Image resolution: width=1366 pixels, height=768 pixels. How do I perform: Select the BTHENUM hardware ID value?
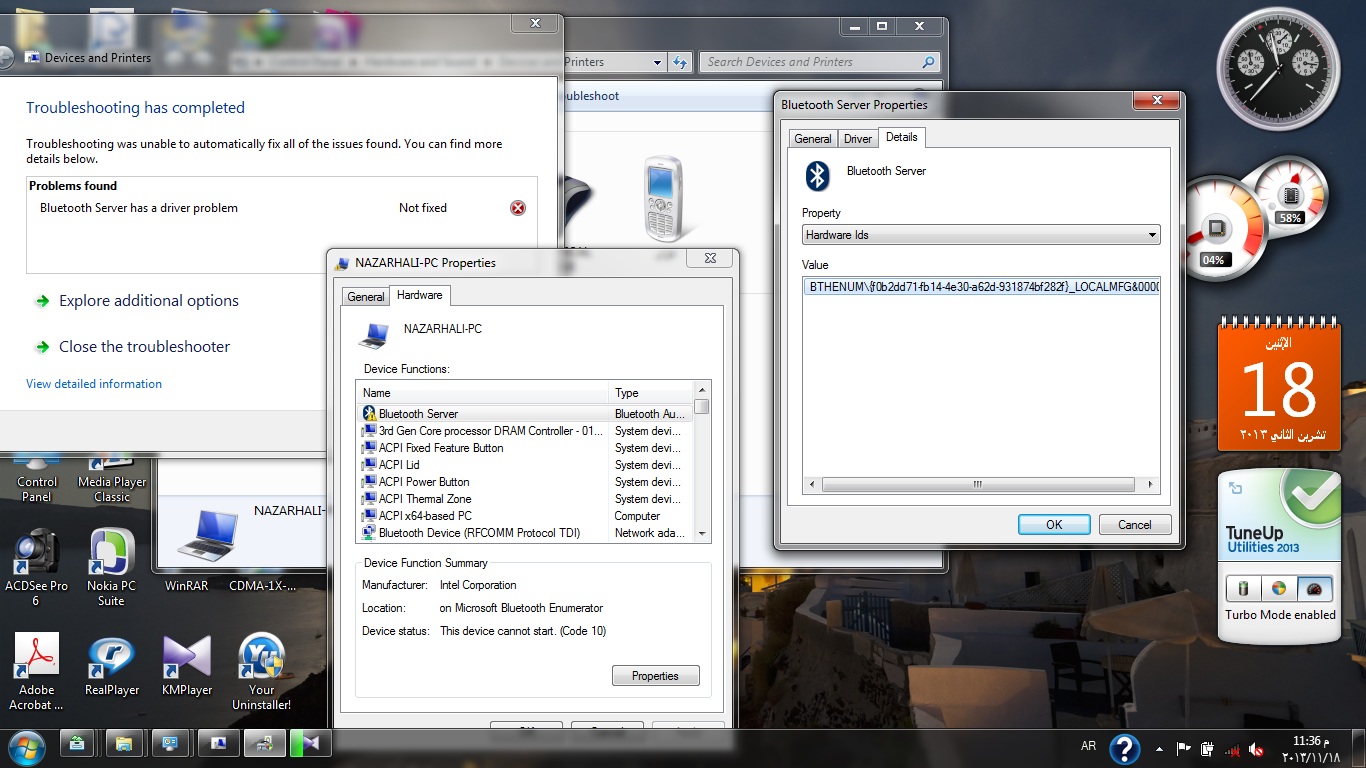[x=981, y=286]
